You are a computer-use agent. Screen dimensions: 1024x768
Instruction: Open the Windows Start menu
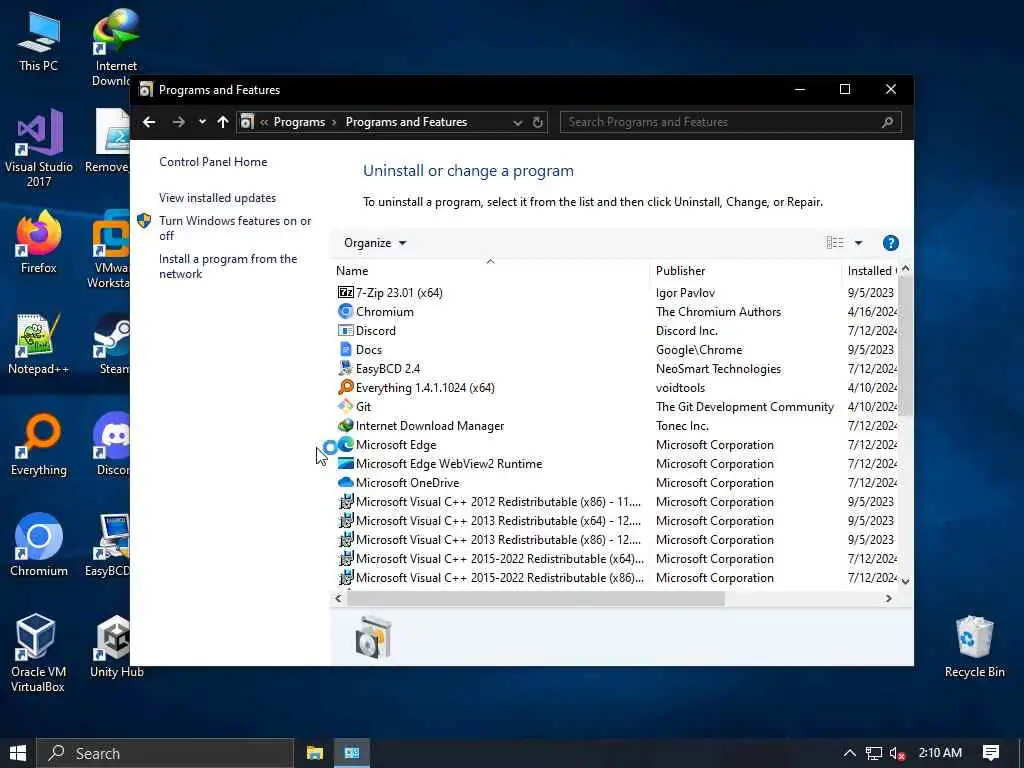18,753
